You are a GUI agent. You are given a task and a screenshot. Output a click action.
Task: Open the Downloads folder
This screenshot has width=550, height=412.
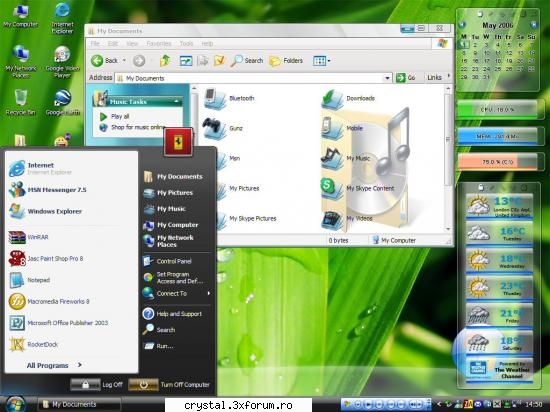point(348,99)
